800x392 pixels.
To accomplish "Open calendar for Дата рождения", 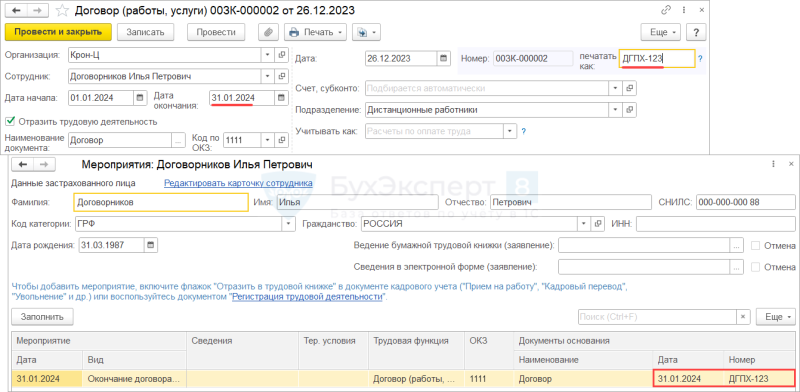I will pos(151,246).
